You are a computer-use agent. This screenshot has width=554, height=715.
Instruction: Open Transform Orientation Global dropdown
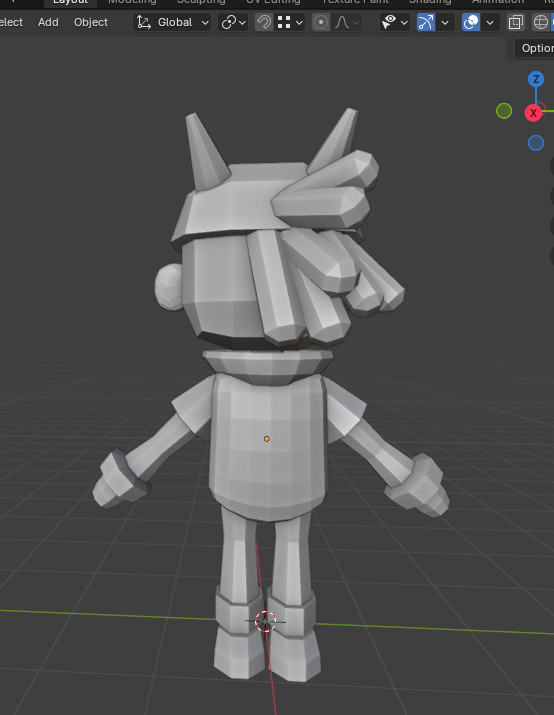(172, 22)
